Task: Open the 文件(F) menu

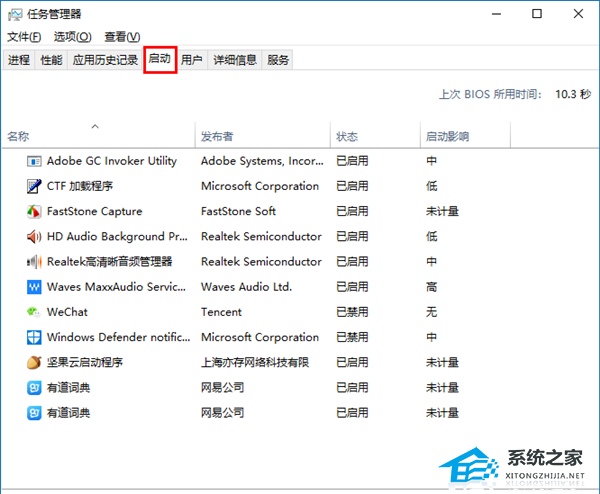Action: click(x=24, y=37)
